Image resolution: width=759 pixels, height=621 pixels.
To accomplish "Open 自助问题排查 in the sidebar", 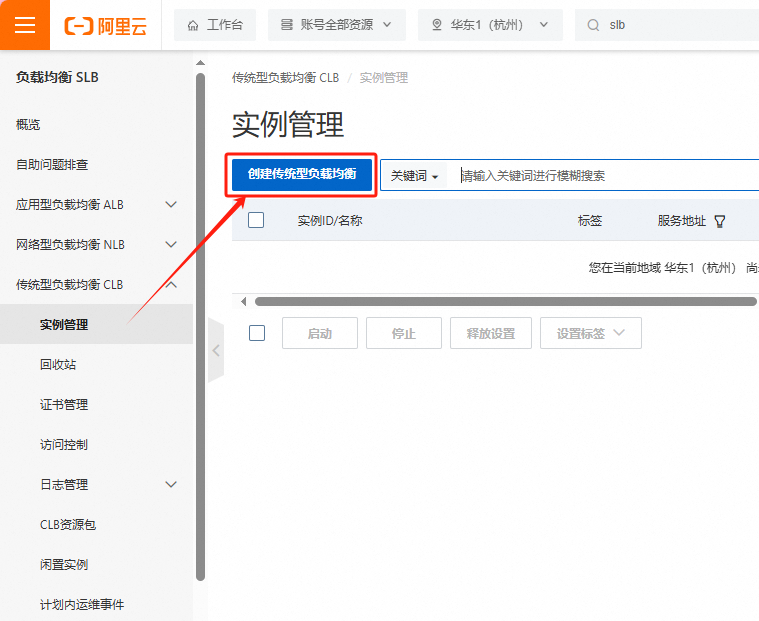I will (x=52, y=165).
